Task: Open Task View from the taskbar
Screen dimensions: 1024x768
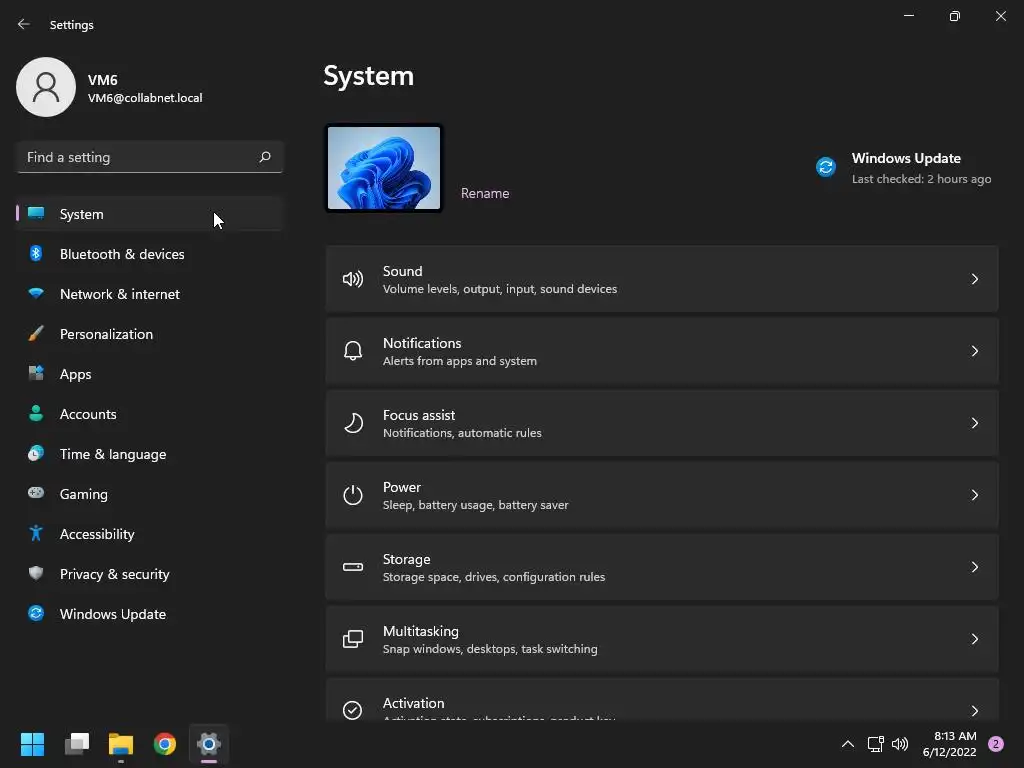Action: [x=76, y=744]
